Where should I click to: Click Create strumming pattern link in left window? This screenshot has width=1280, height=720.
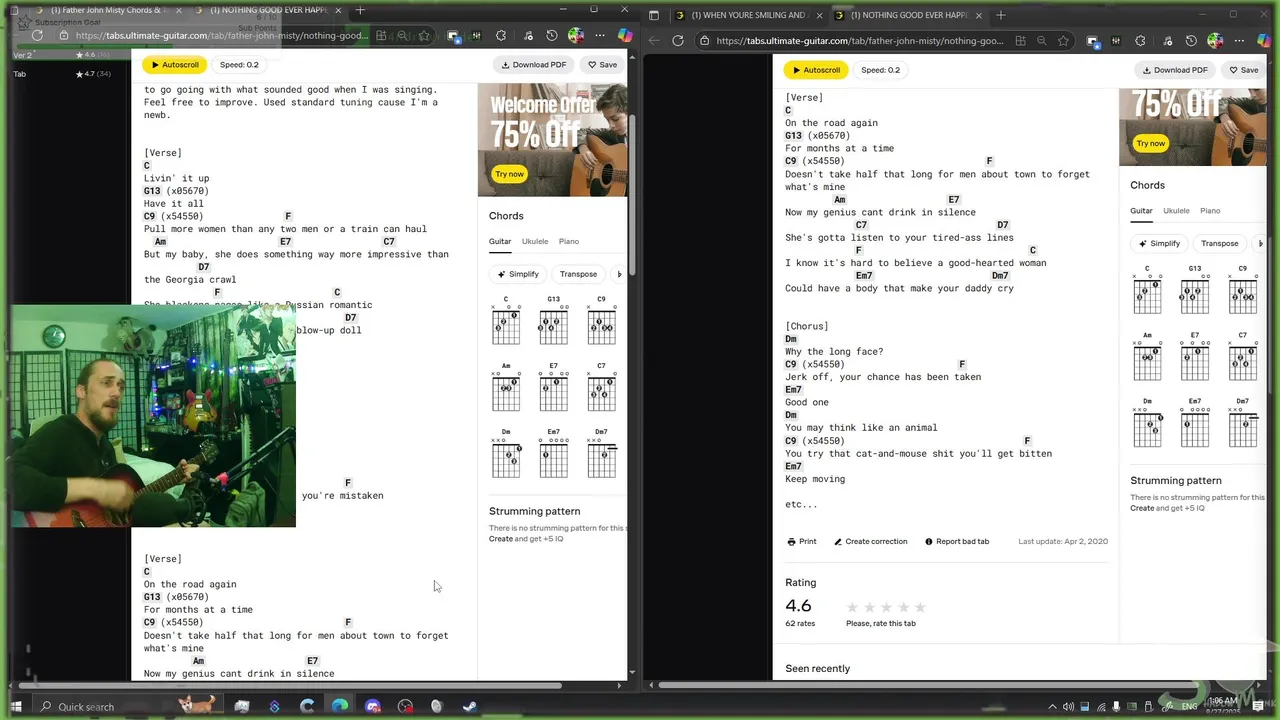[501, 539]
